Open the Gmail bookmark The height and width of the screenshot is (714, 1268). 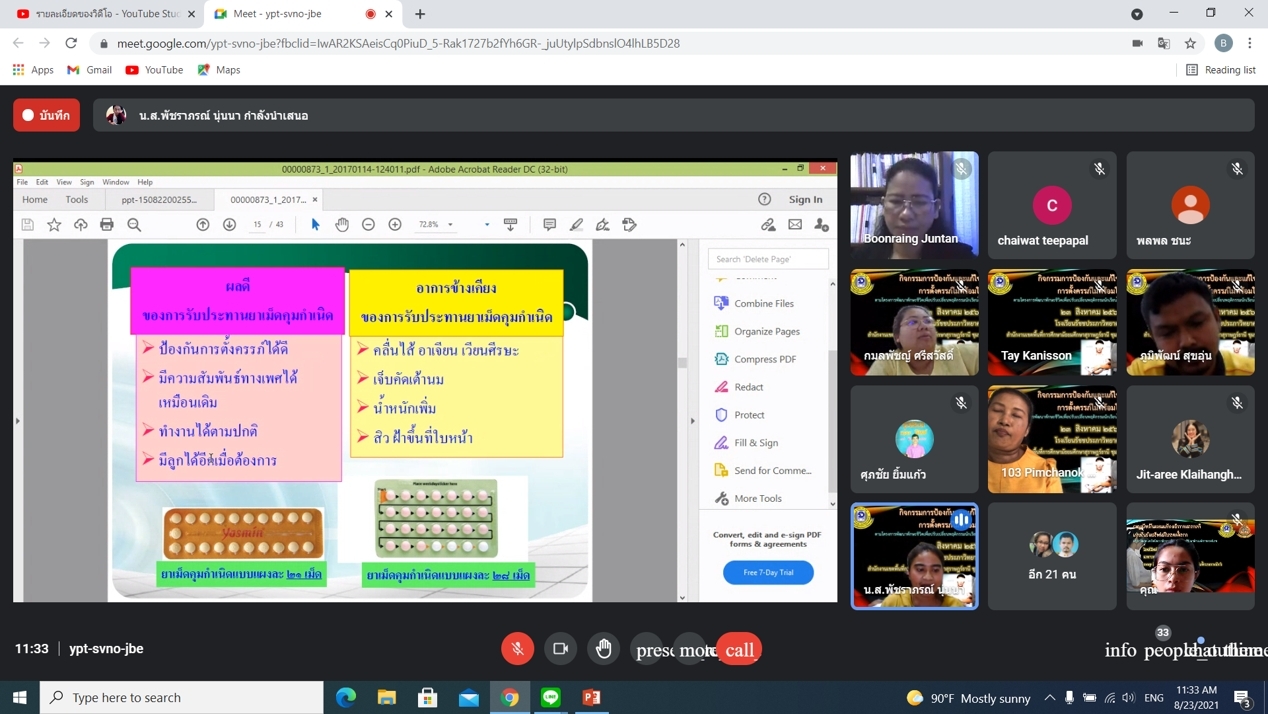pos(89,70)
